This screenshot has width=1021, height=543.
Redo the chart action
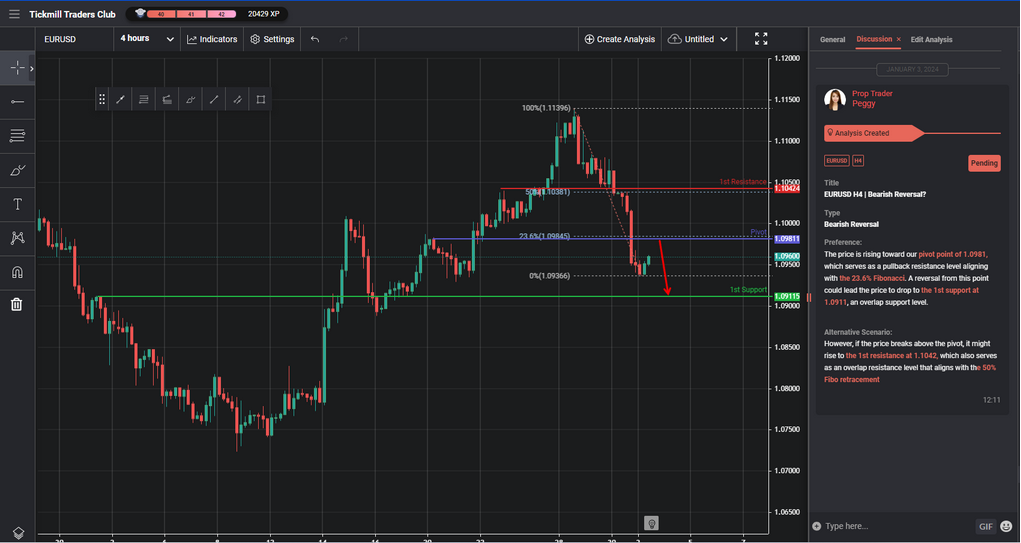coord(344,39)
